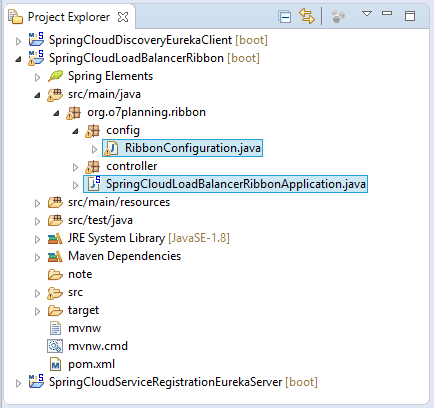Click the Spring Elements leaf icon
Image resolution: width=434 pixels, height=408 pixels.
click(55, 76)
